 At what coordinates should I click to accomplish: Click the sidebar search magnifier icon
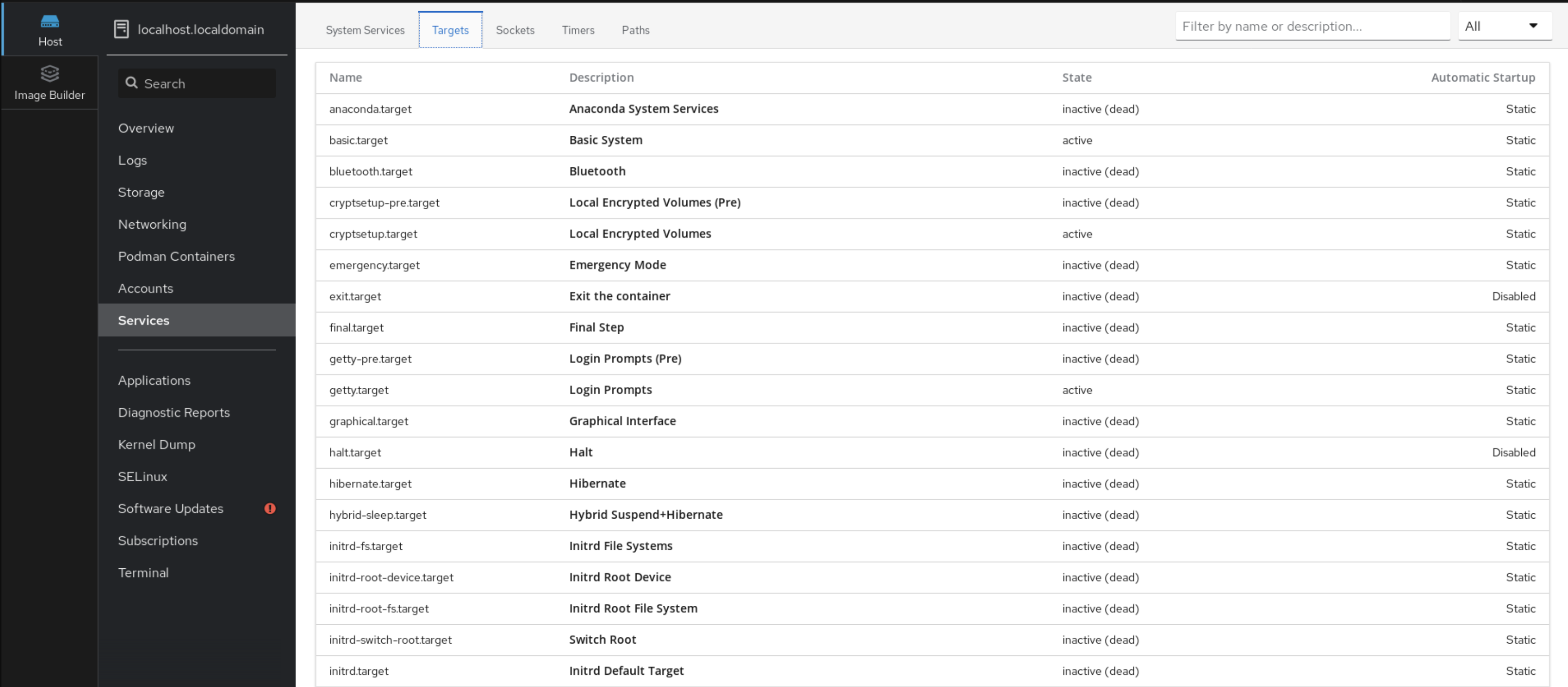[131, 83]
